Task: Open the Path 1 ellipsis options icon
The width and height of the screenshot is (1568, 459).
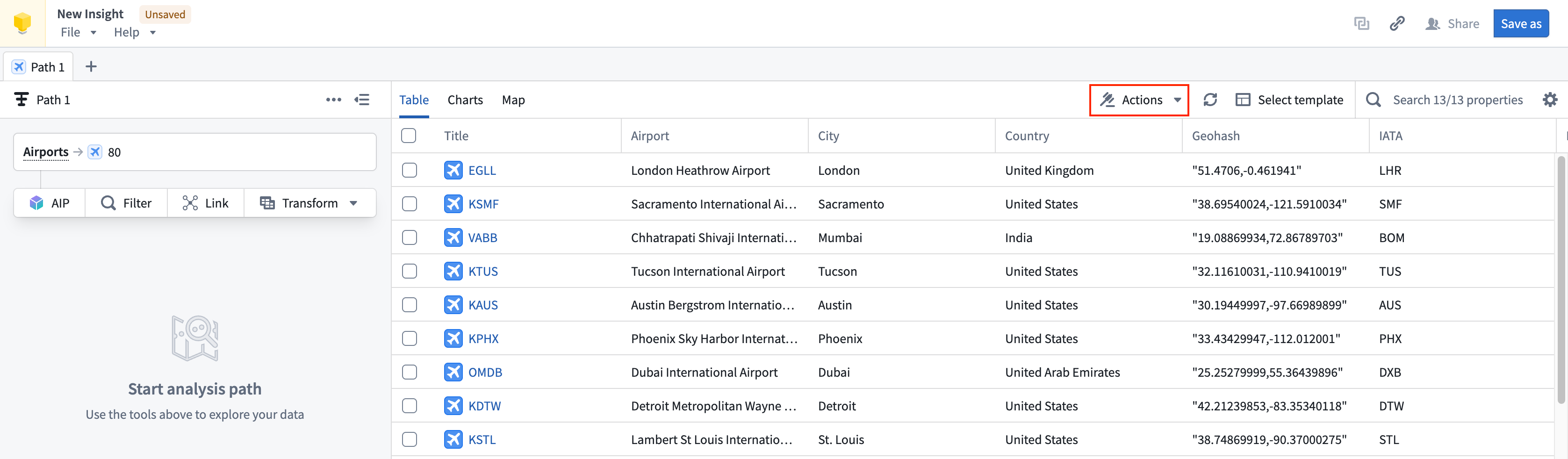Action: coord(334,99)
